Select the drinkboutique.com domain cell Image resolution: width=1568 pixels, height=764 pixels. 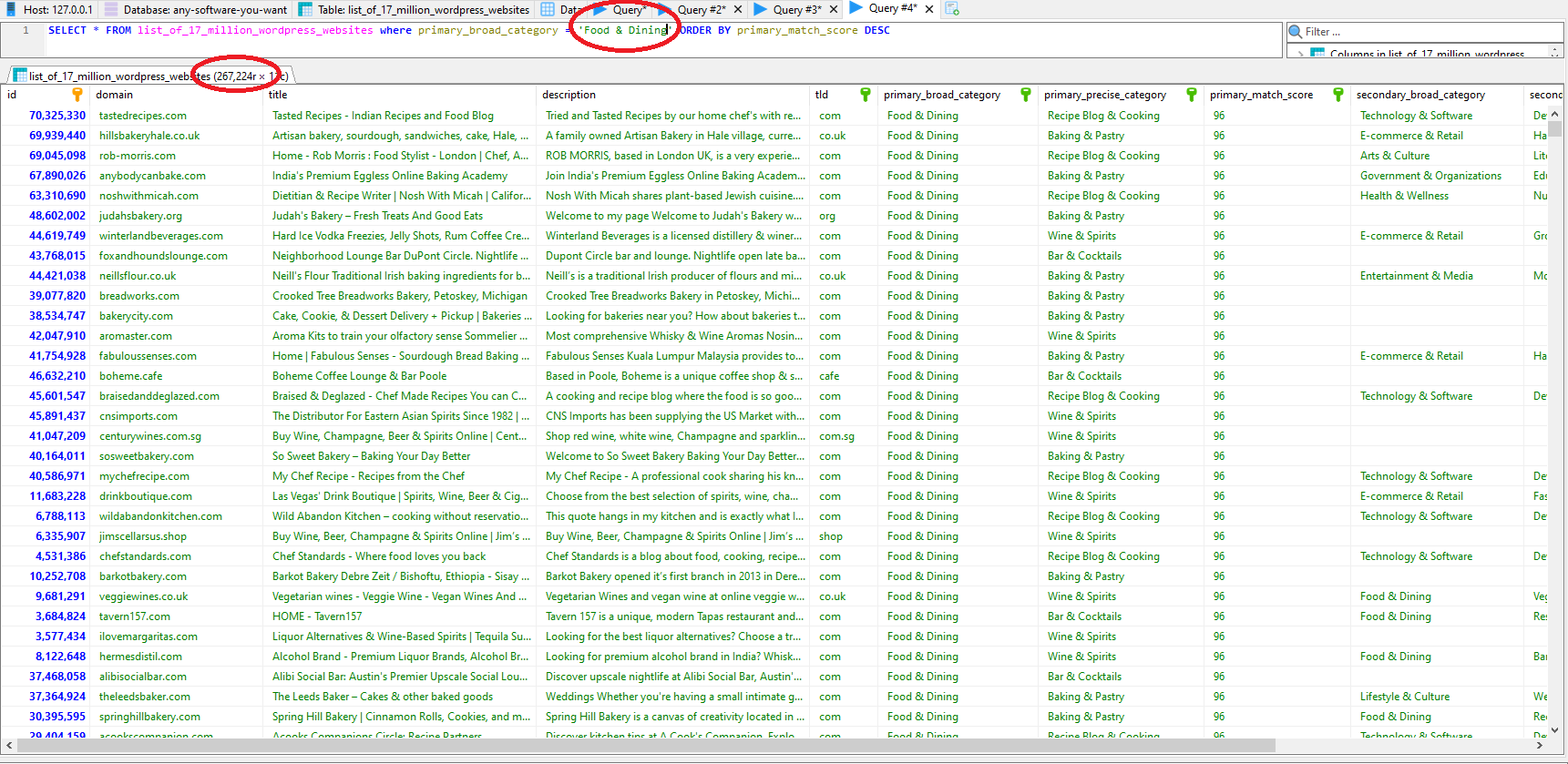pos(177,496)
